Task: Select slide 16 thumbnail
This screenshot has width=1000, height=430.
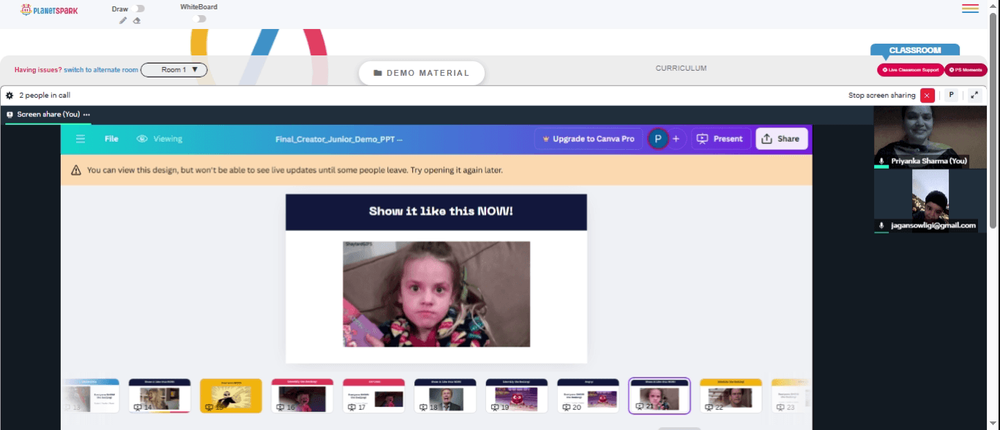Action: [302, 396]
